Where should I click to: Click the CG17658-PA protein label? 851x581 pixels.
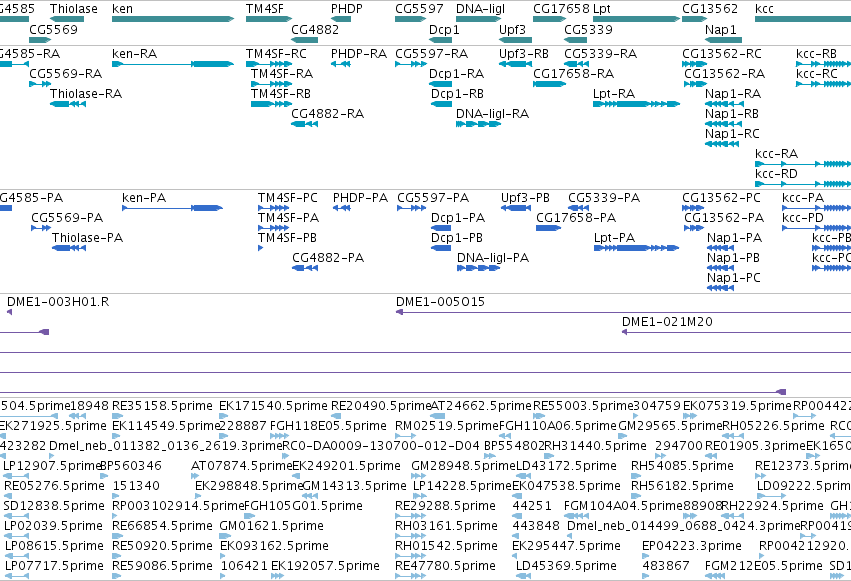[x=576, y=218]
